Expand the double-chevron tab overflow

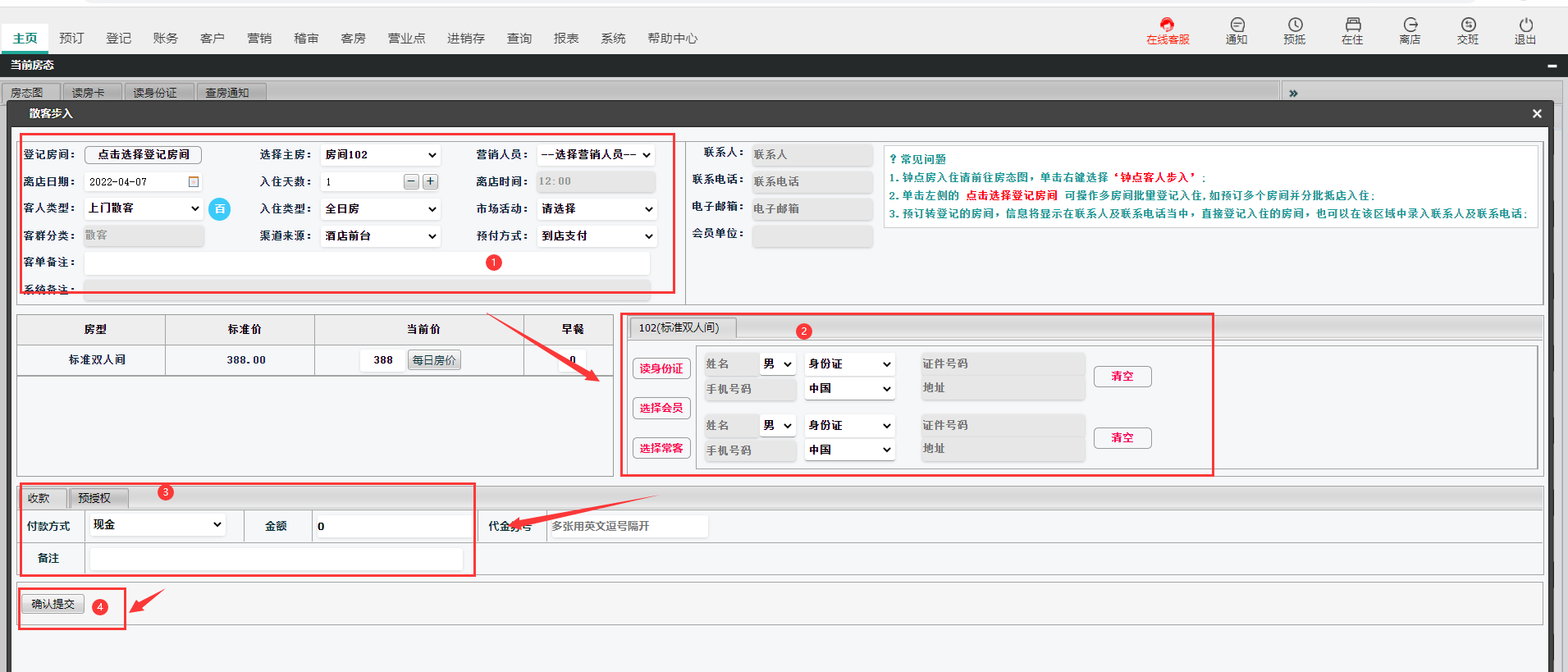pyautogui.click(x=1293, y=93)
